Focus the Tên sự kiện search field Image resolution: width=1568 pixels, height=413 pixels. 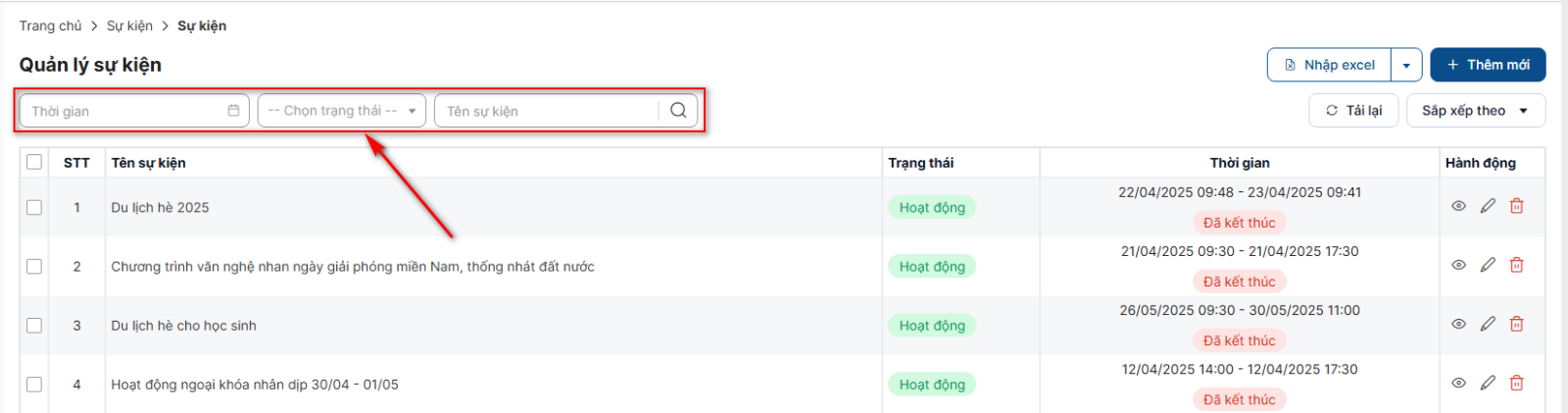click(x=549, y=111)
